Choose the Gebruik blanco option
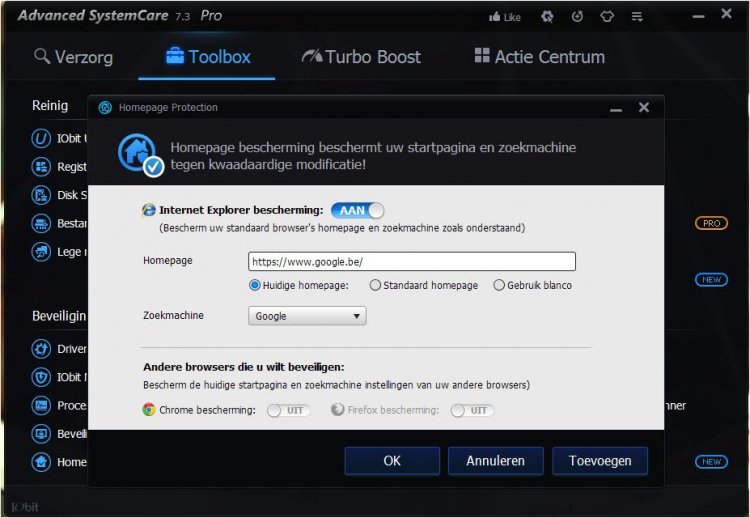 499,285
